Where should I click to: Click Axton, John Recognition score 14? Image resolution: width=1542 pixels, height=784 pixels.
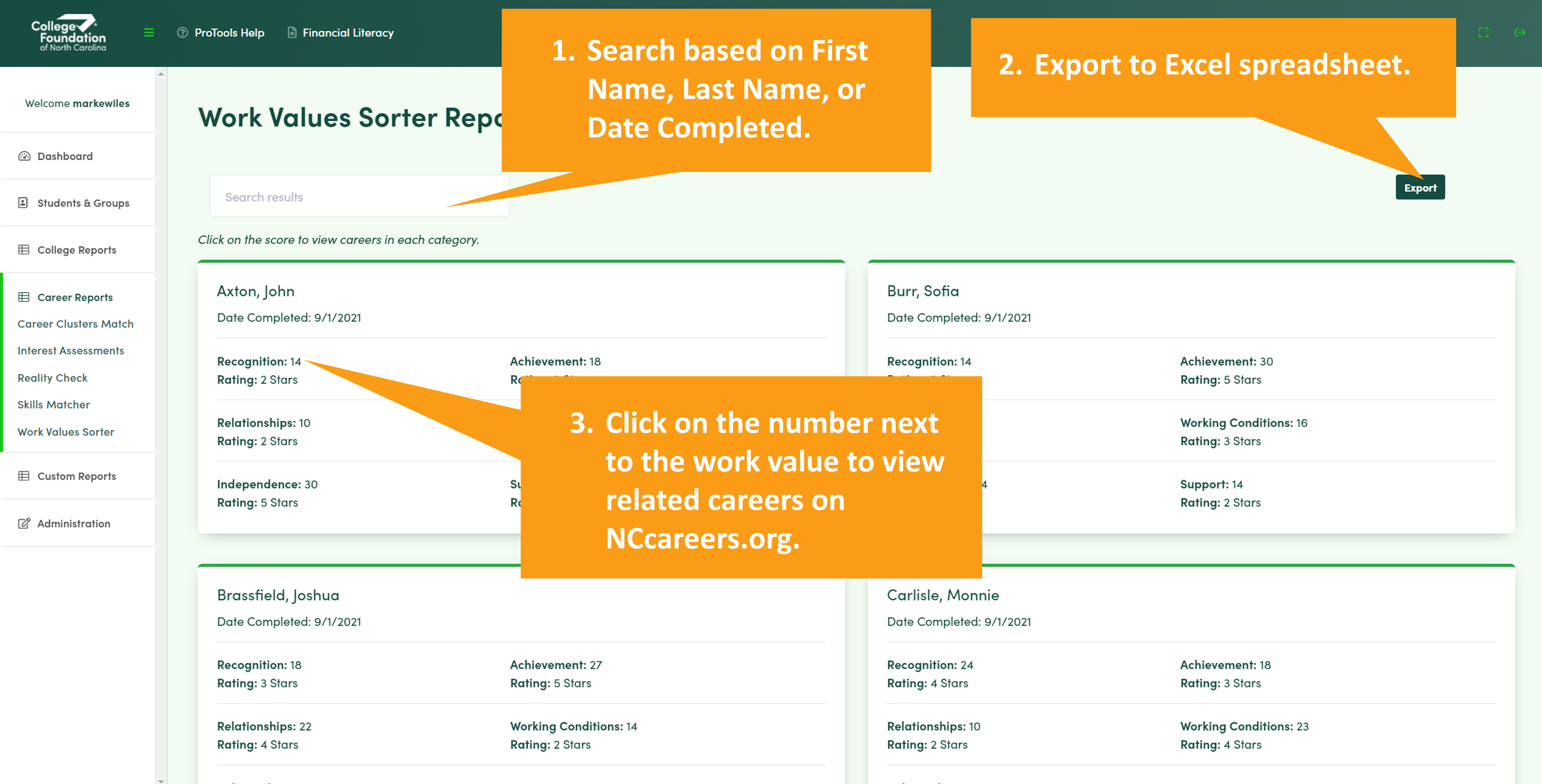296,361
